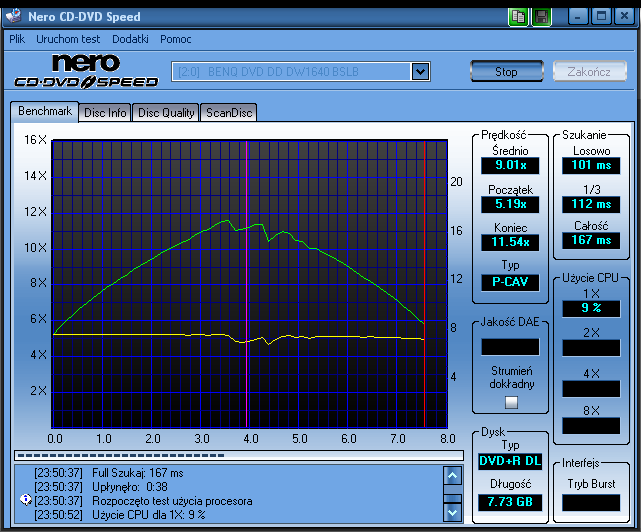Click log line 'Upłynęło: 0:38'
Viewport: 641px width, 532px height.
point(130,487)
